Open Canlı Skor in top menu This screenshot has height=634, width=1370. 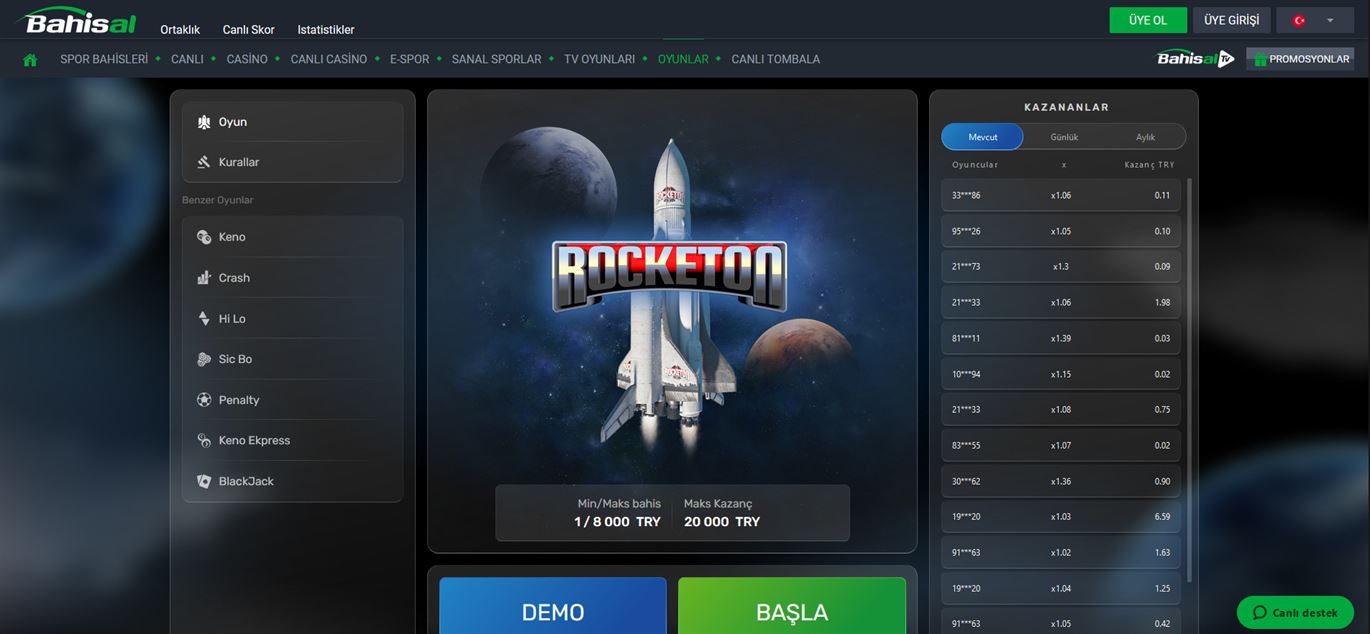coord(249,30)
